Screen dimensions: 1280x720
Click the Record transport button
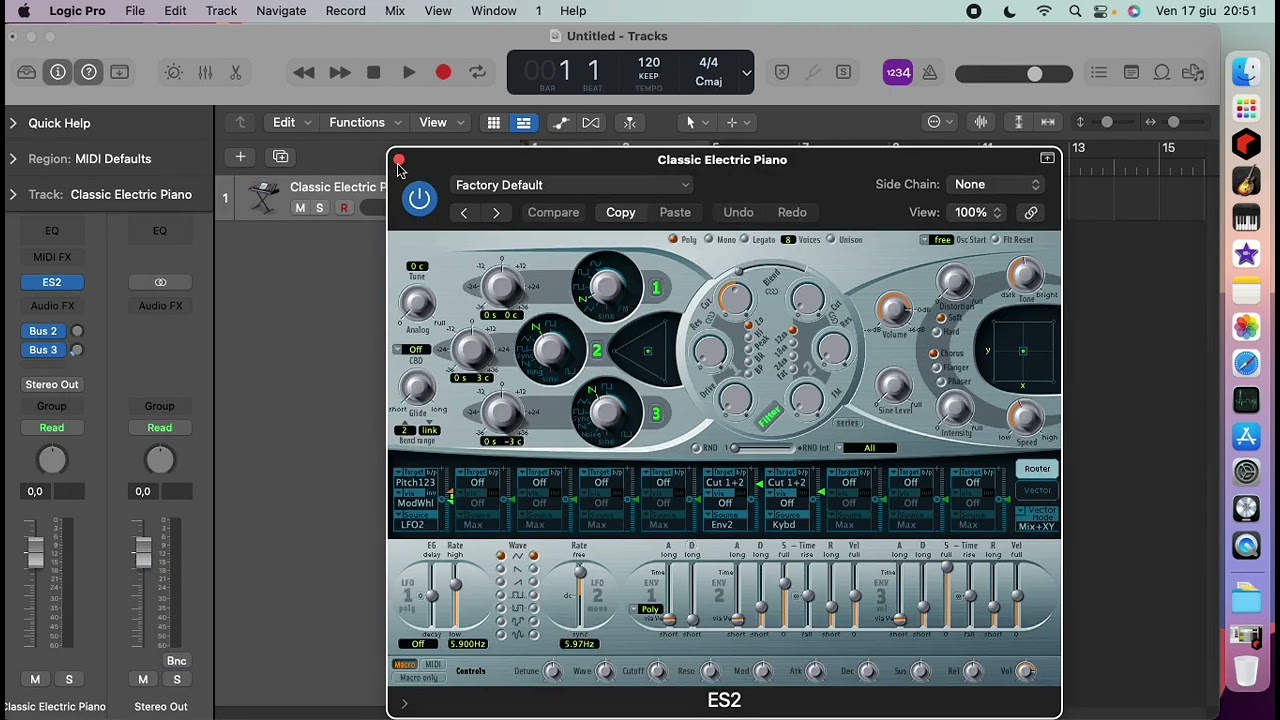443,72
